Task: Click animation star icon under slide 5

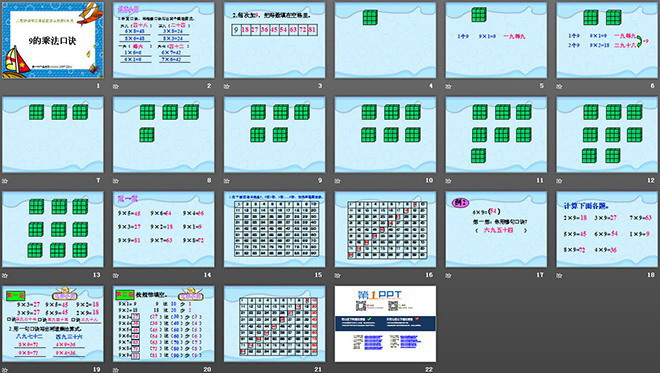Action: tap(448, 86)
